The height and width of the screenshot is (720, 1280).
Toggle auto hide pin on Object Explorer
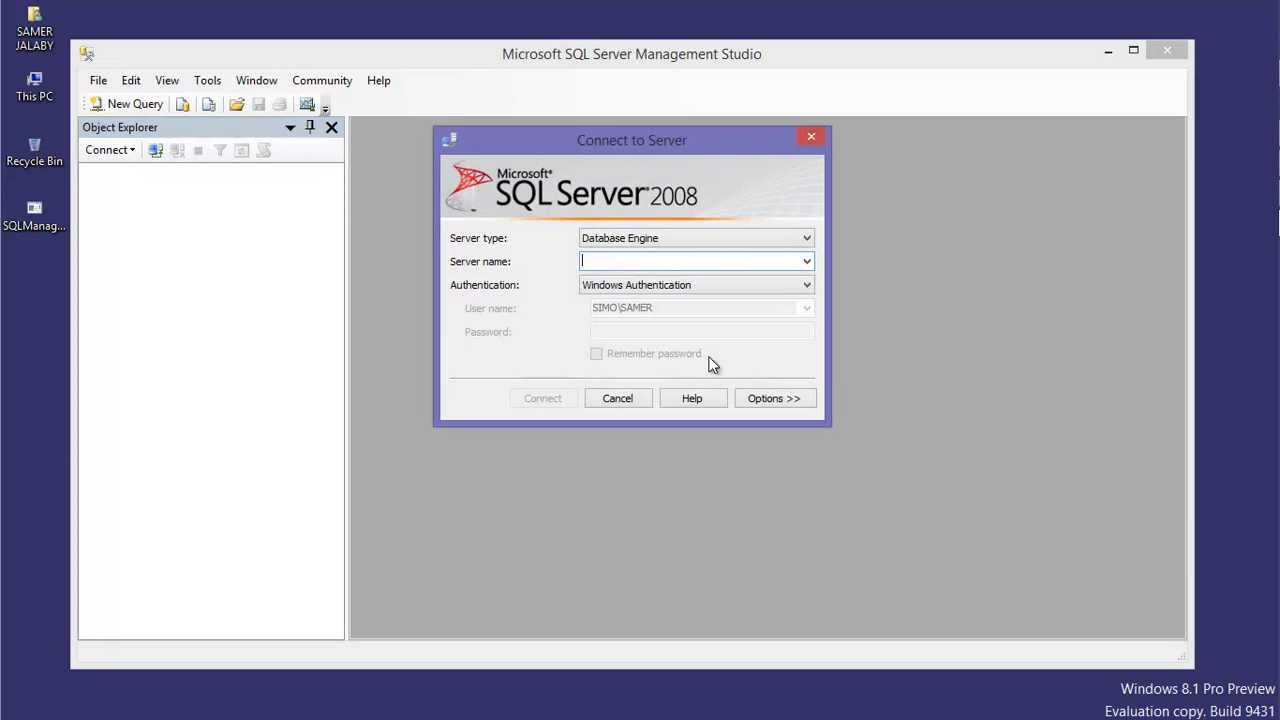(x=310, y=127)
